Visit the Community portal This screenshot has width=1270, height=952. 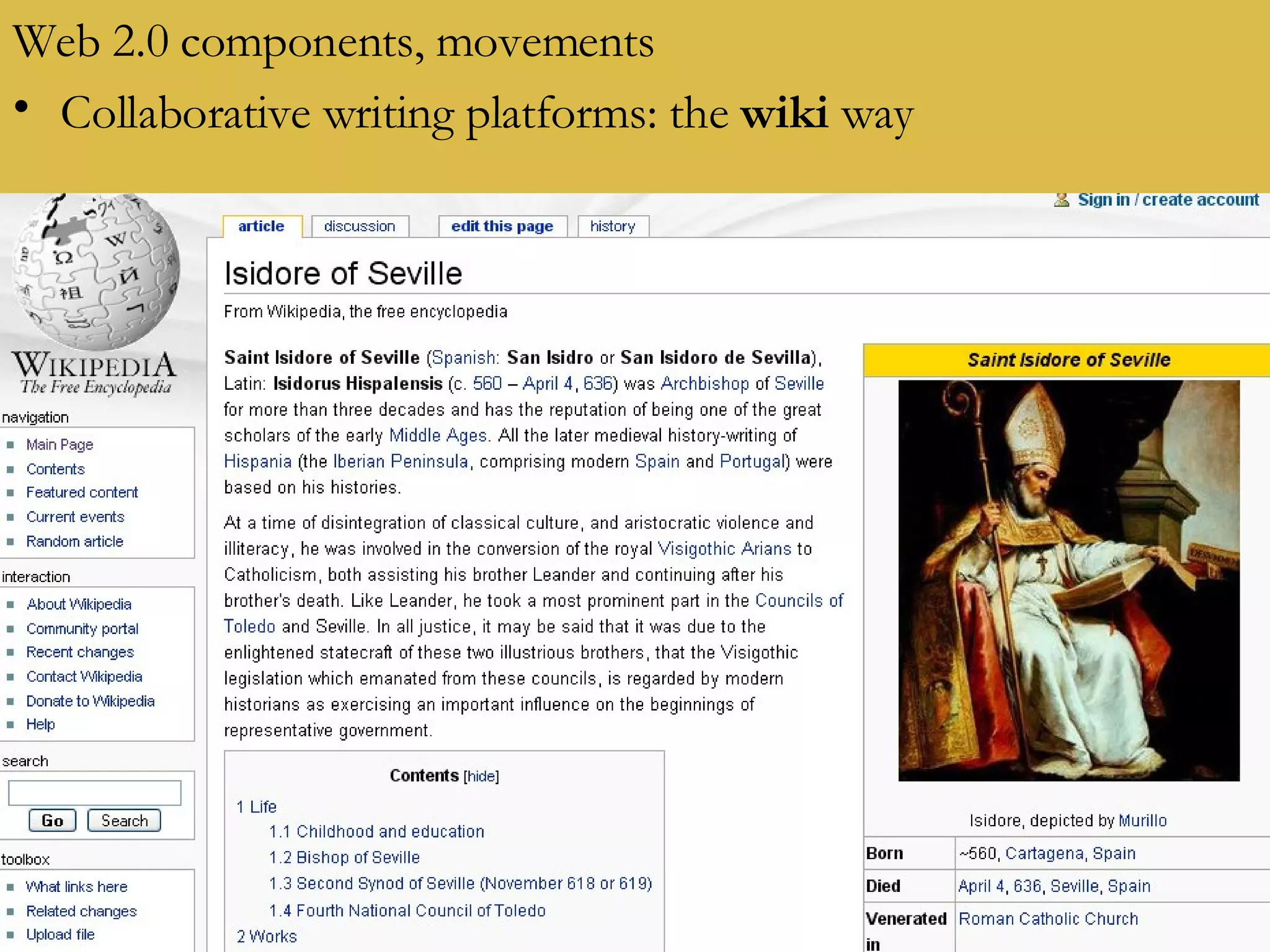point(82,628)
